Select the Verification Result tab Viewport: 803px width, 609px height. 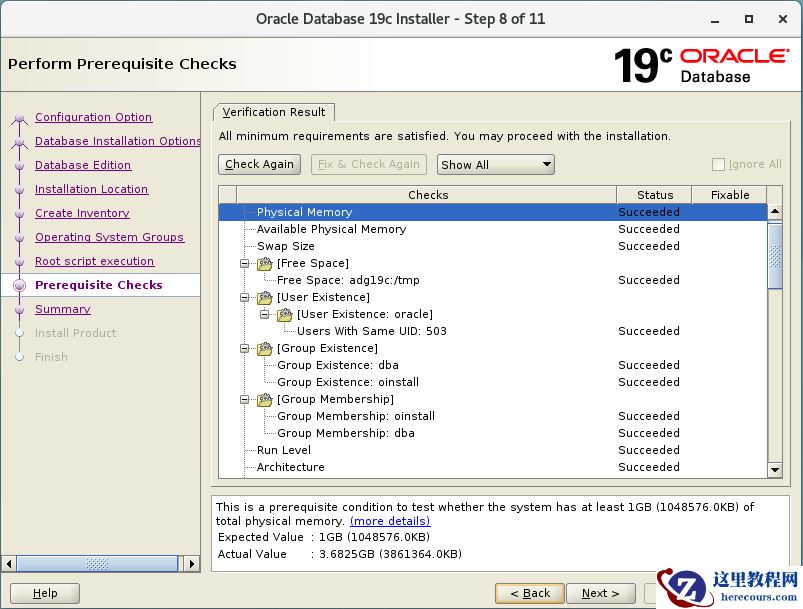click(x=274, y=112)
